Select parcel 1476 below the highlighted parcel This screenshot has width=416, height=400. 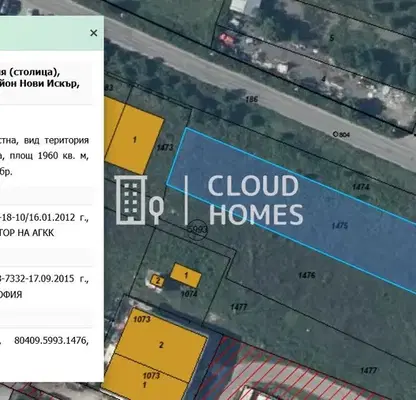coord(307,275)
